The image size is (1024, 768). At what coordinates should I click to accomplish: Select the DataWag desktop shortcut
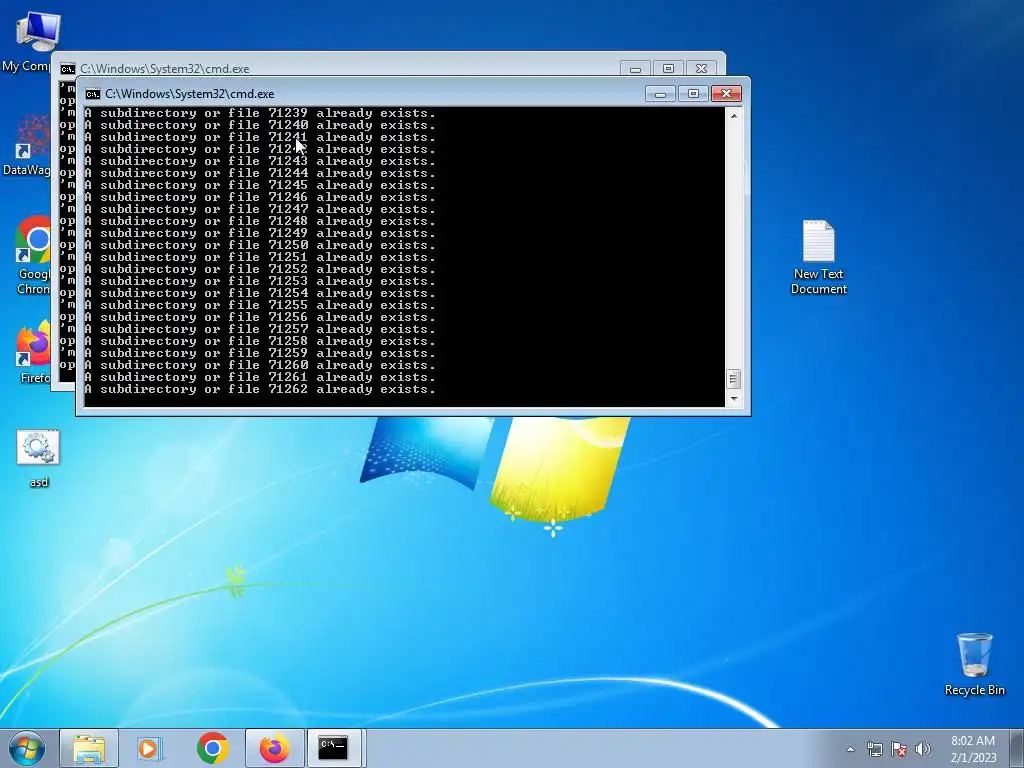click(29, 145)
